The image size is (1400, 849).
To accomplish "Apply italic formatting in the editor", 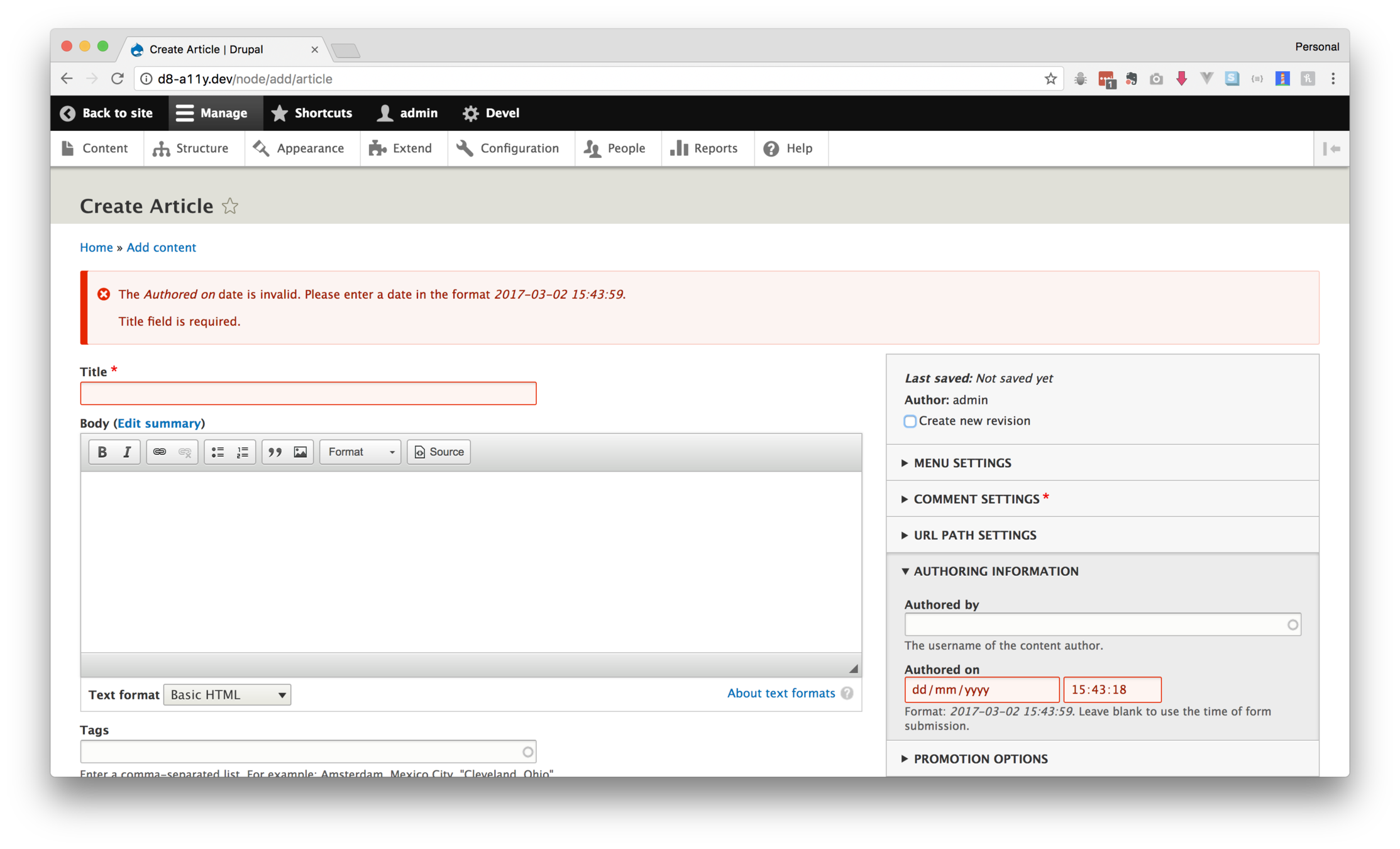I will pos(127,452).
